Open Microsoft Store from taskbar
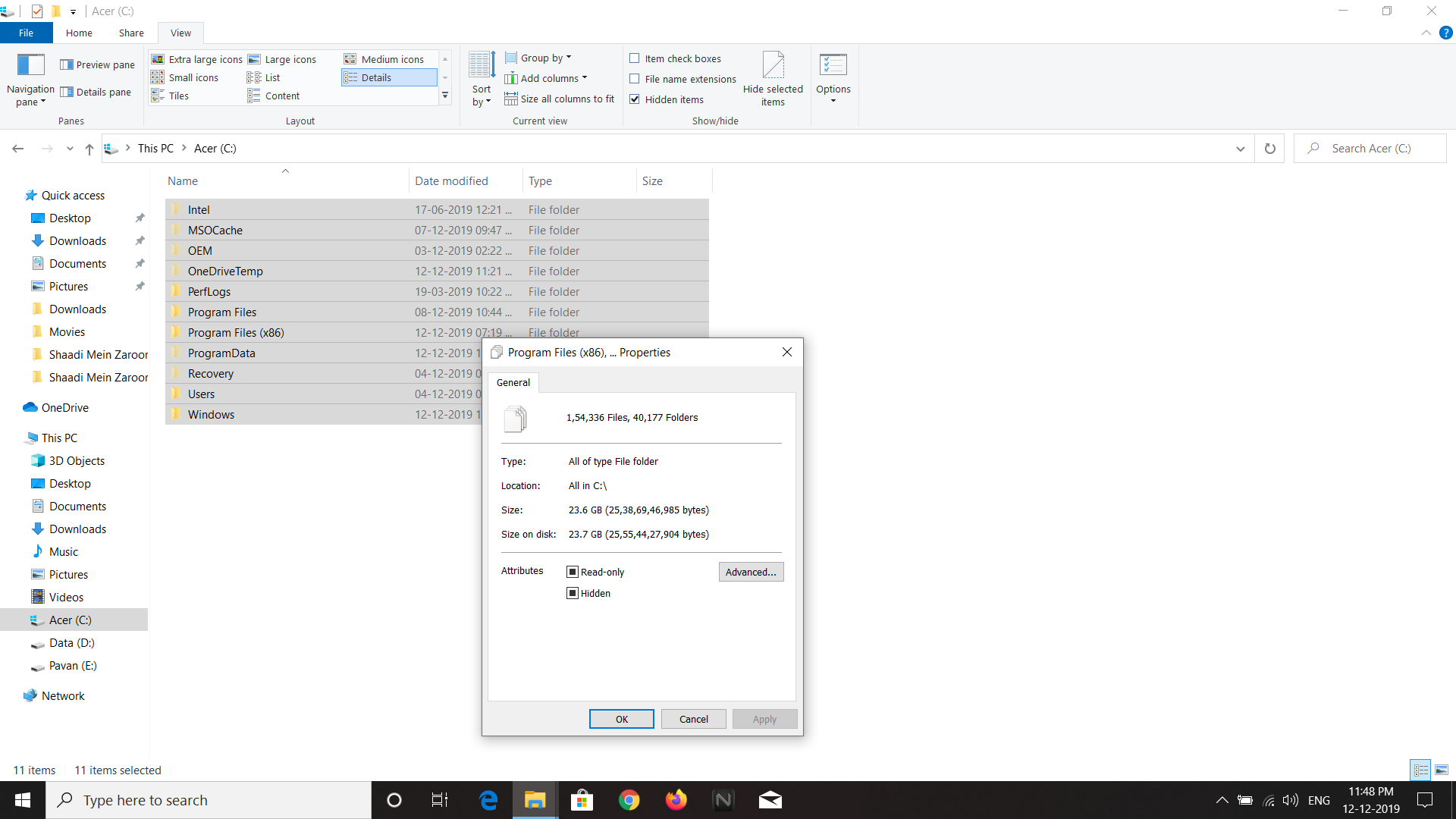This screenshot has width=1456, height=819. 582,800
